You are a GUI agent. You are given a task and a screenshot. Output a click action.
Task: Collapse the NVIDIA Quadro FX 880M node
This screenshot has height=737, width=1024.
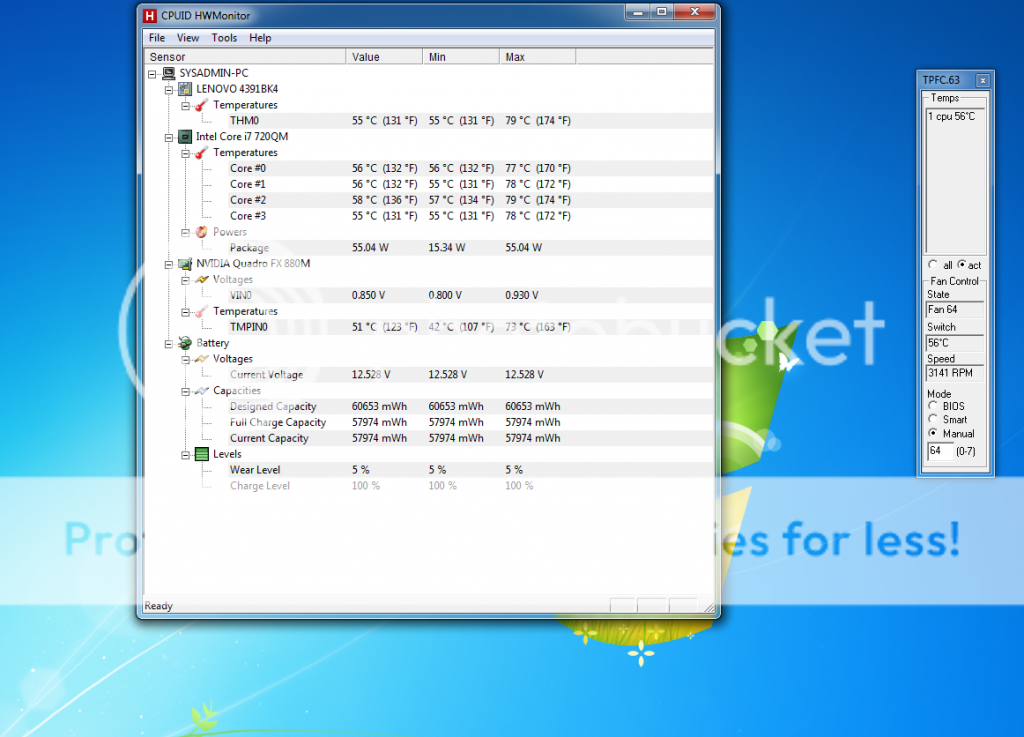(169, 264)
